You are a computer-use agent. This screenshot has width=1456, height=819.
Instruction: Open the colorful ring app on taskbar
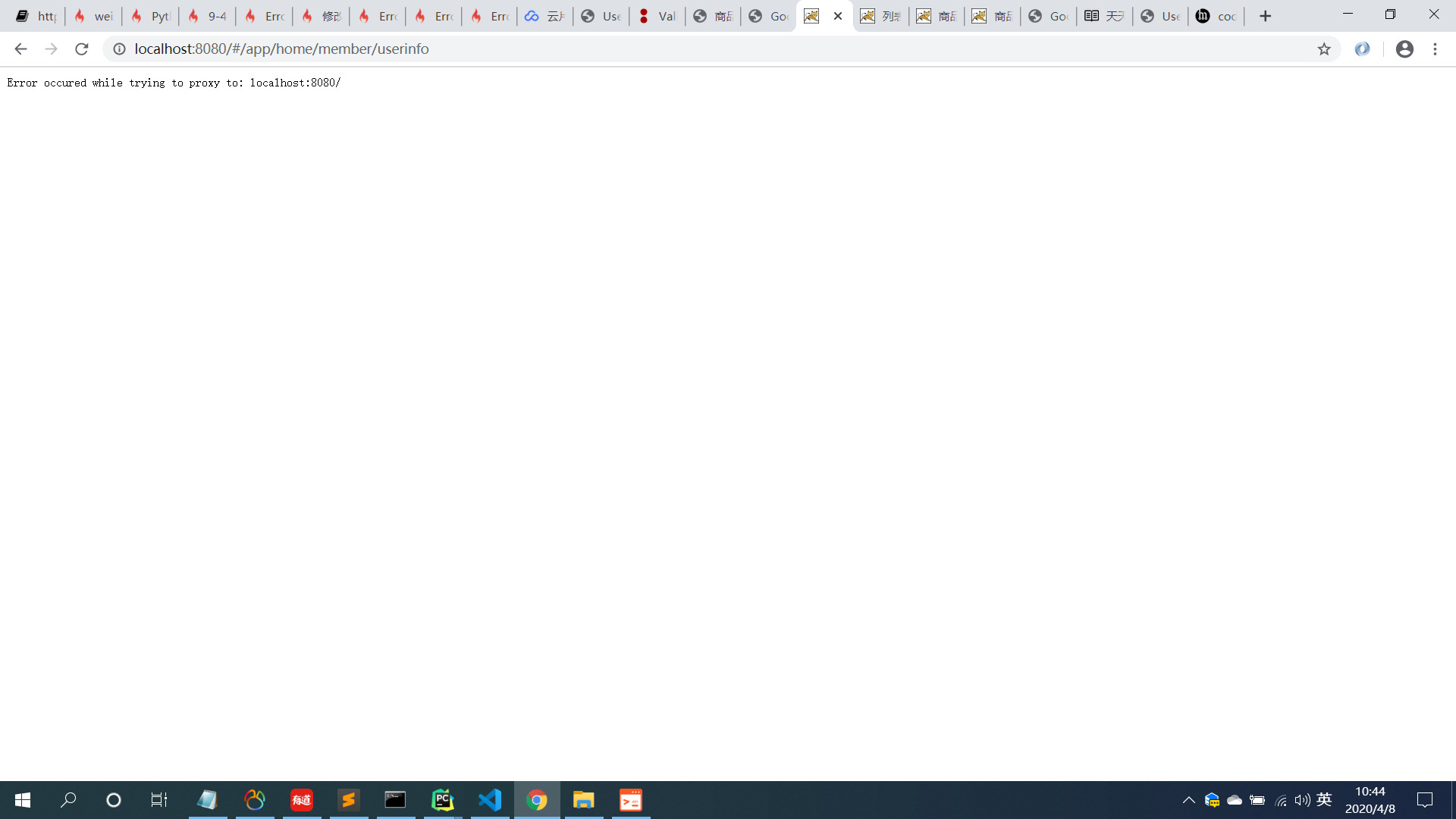255,800
